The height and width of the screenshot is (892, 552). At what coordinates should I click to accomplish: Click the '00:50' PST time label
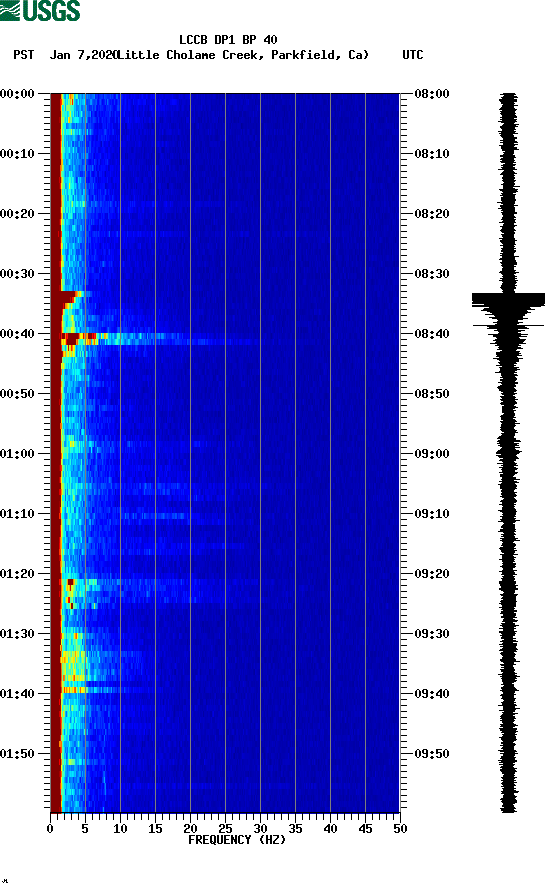pos(17,394)
